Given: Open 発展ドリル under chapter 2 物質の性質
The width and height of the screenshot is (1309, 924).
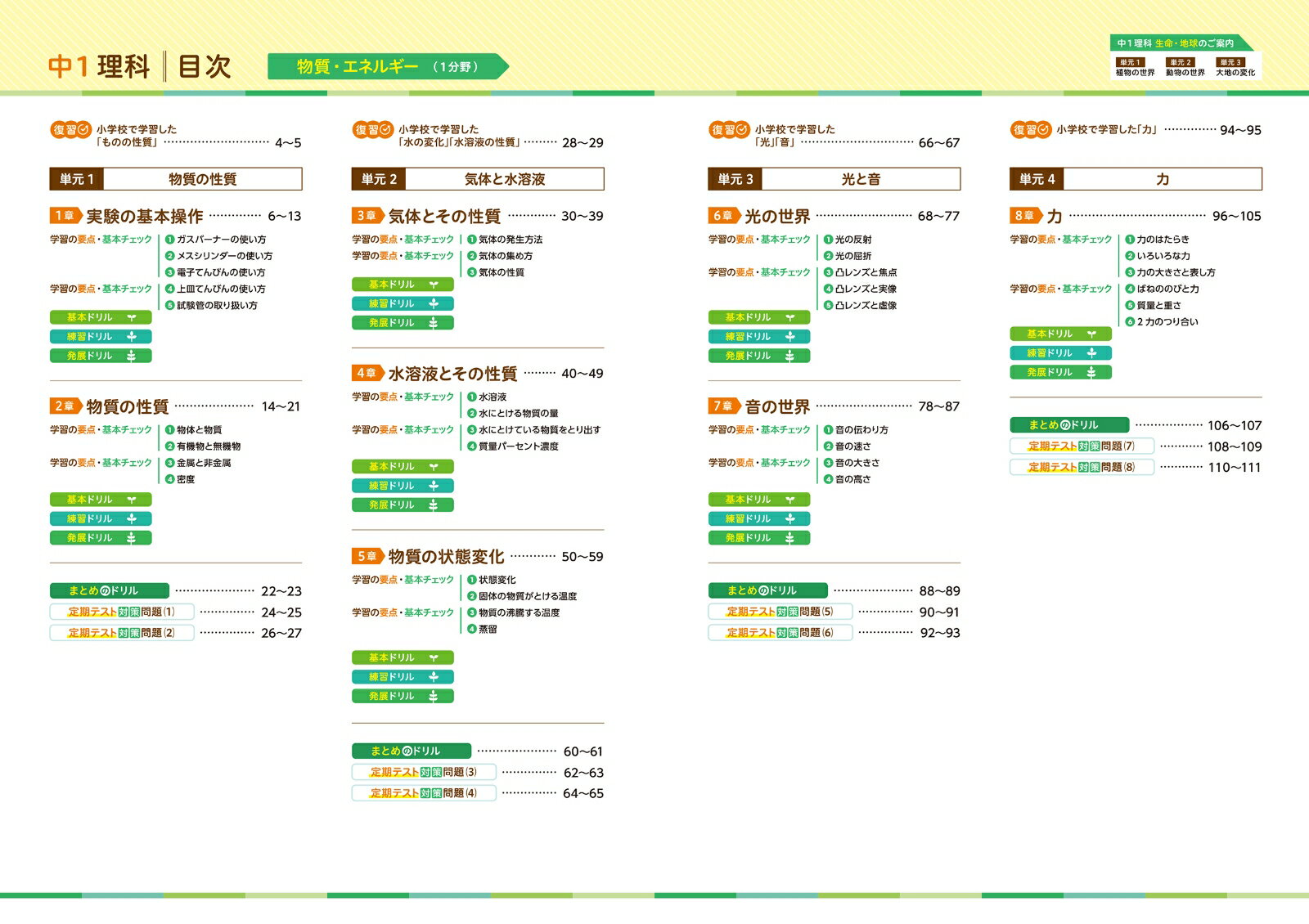Looking at the screenshot, I should click(101, 538).
